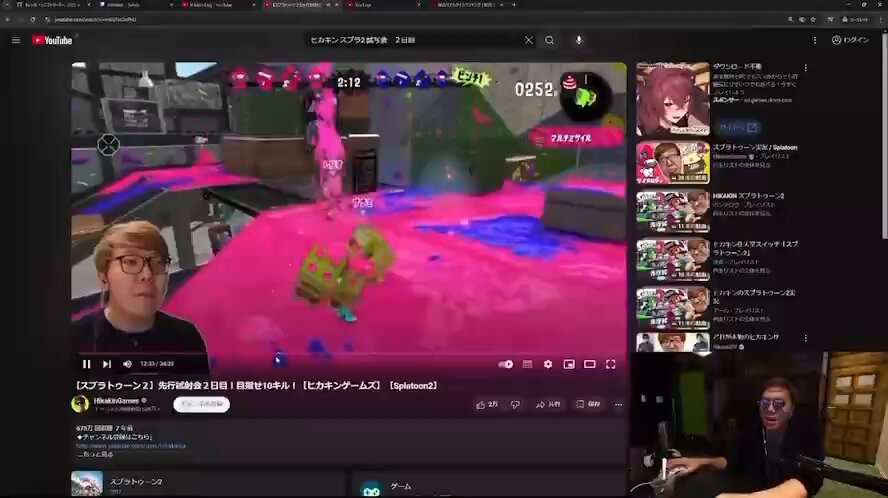Open the player settings gear
888x498 pixels.
548,364
